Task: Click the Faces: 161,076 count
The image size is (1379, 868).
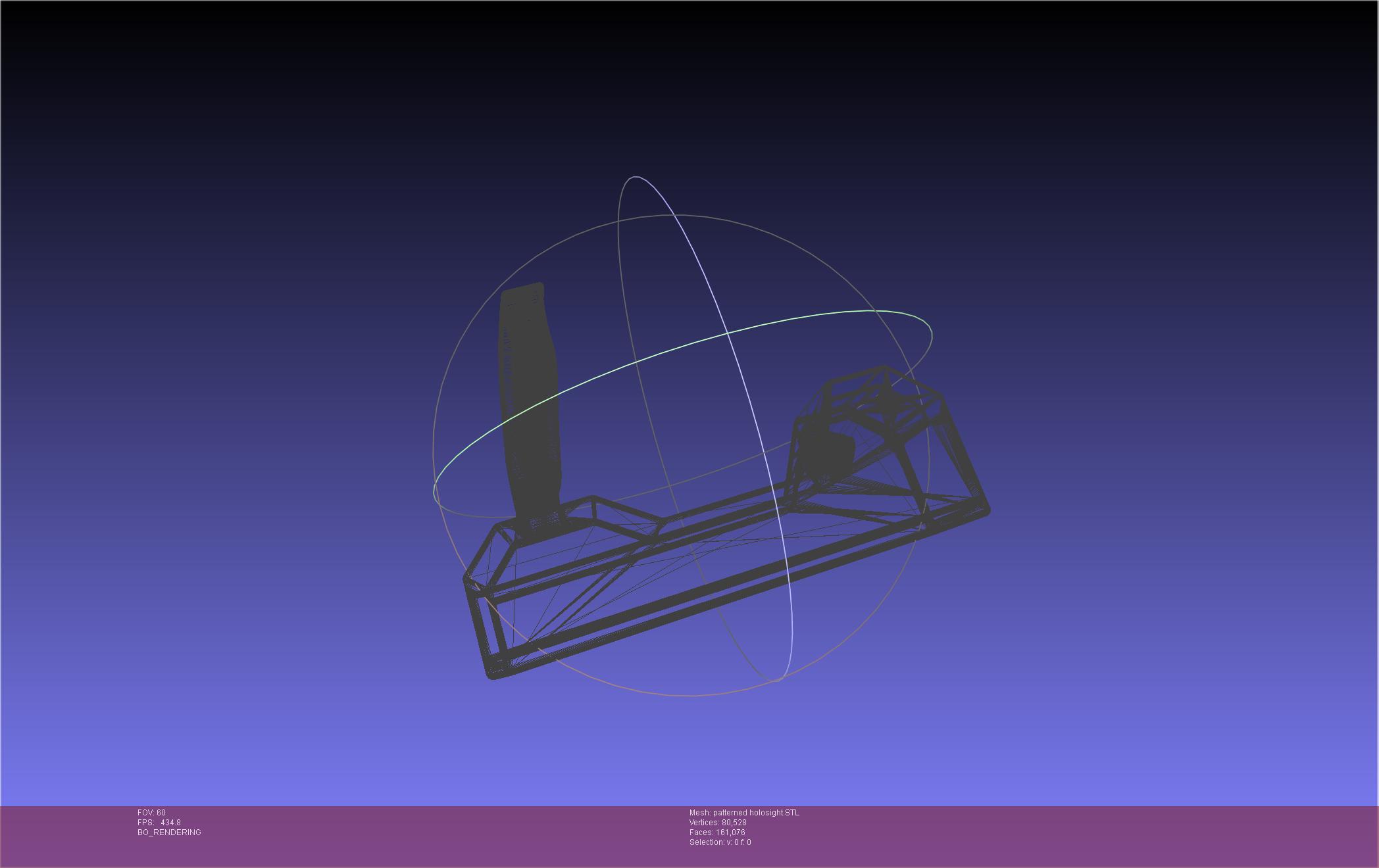Action: tap(717, 832)
